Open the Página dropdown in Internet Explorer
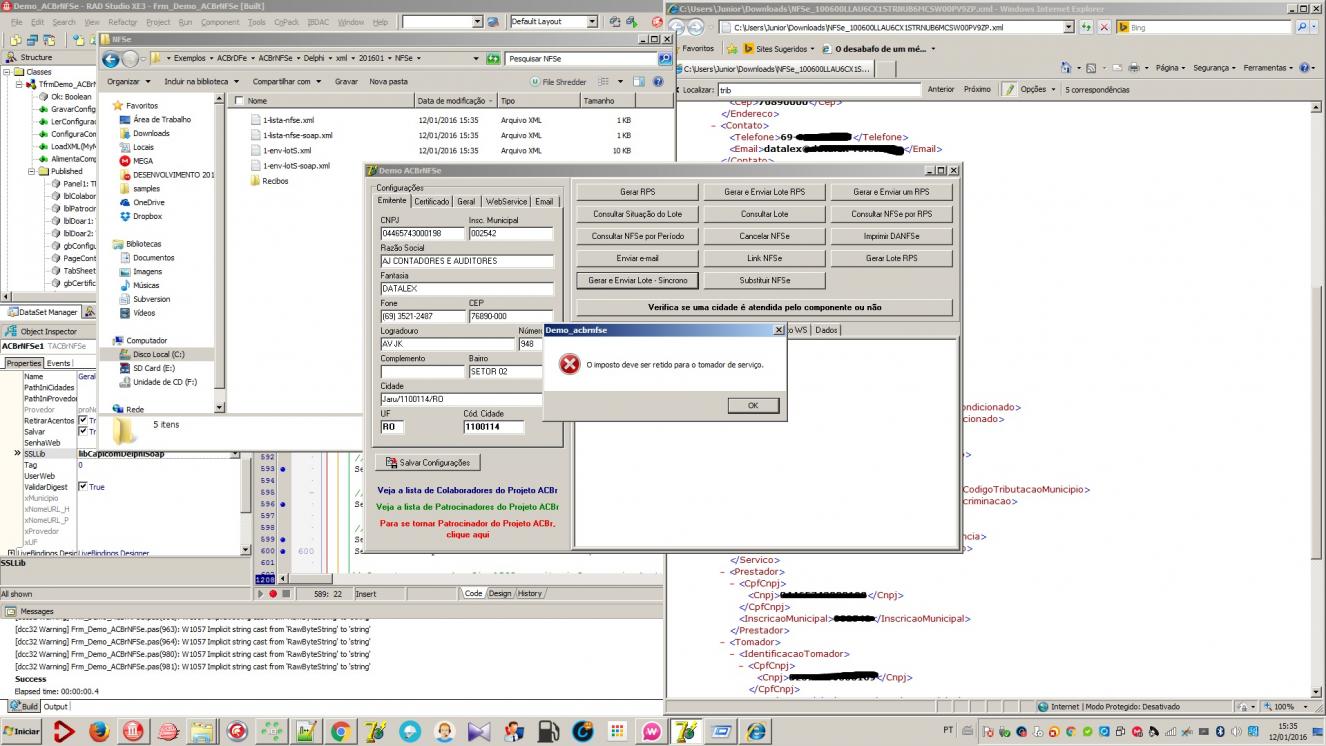 click(1170, 68)
